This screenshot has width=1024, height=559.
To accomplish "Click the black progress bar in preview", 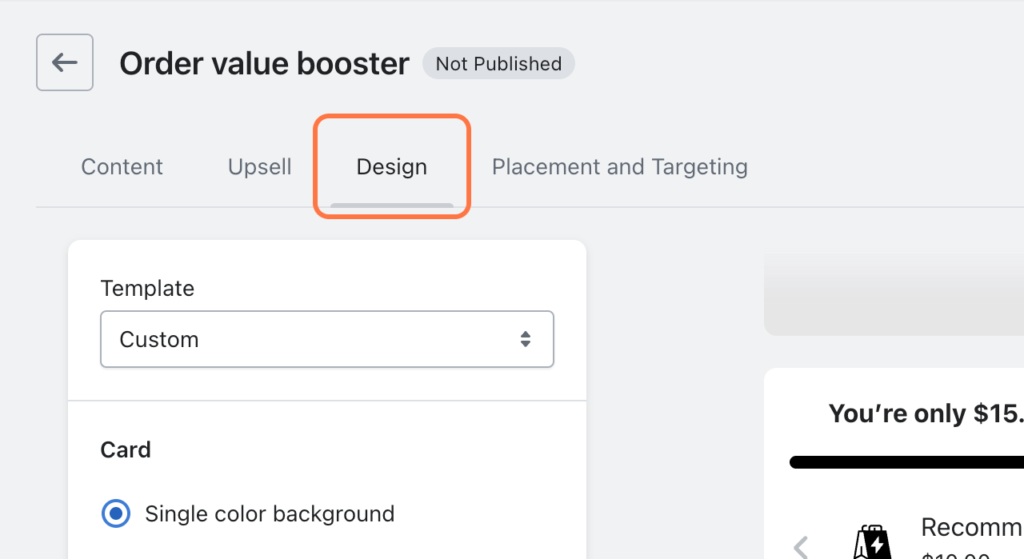I will 906,462.
